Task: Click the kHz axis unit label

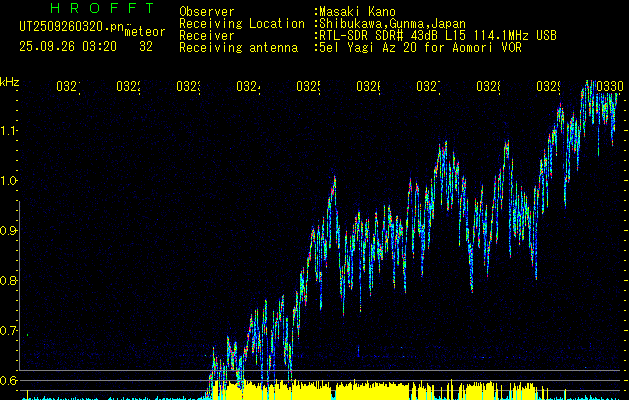Action: [x=10, y=81]
